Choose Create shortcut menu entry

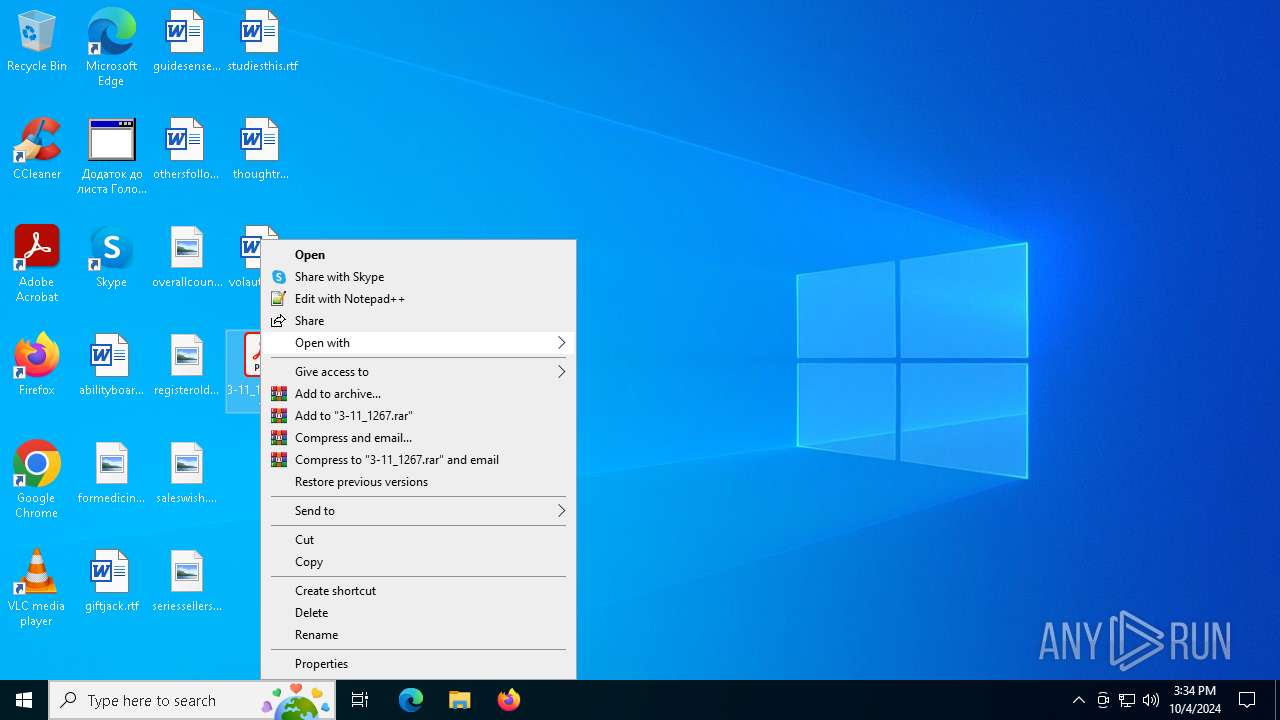(x=418, y=591)
